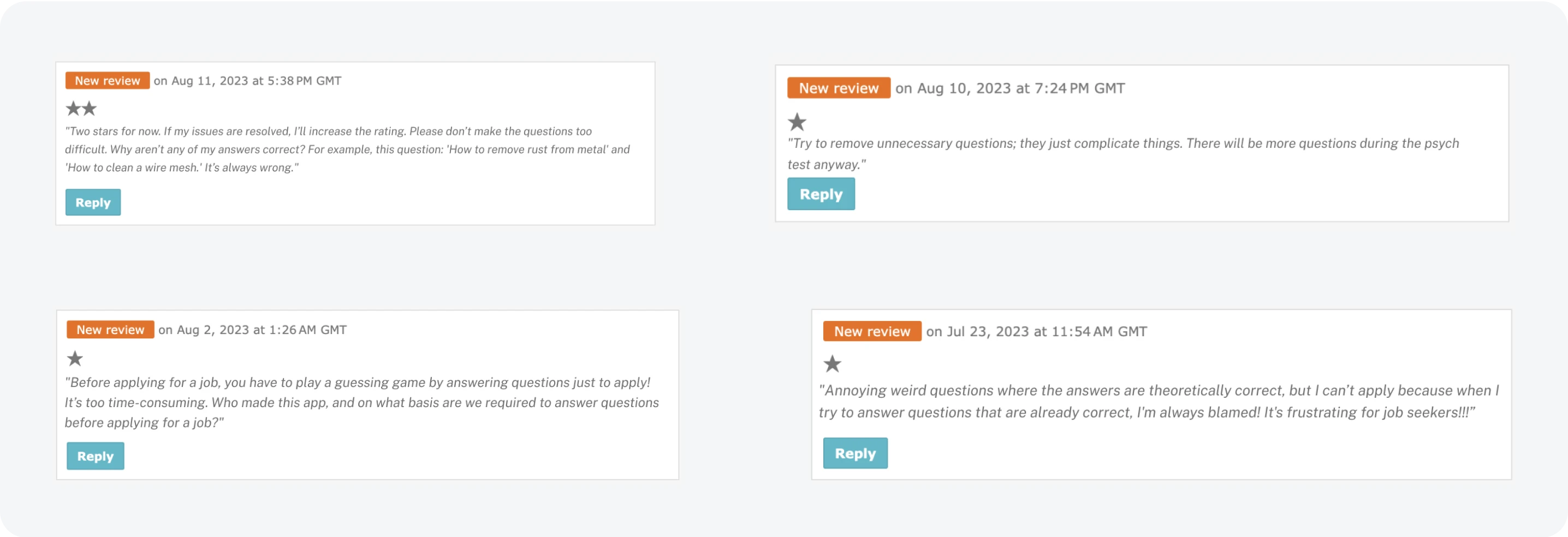Screen dimensions: 1568x537
Task: Click the first star of the two-star rating
Action: [x=73, y=109]
